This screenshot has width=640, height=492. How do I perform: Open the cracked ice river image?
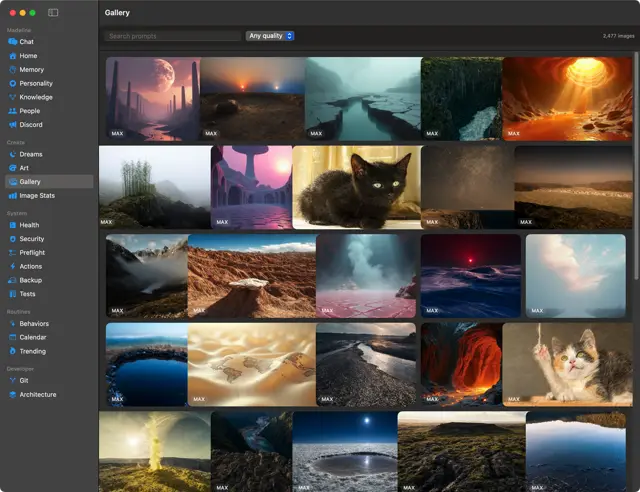364,99
